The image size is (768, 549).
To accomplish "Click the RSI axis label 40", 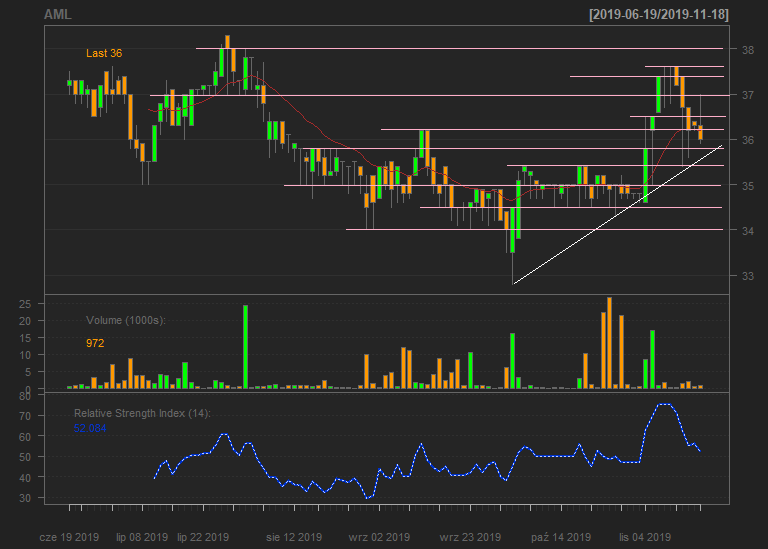I will click(x=25, y=478).
